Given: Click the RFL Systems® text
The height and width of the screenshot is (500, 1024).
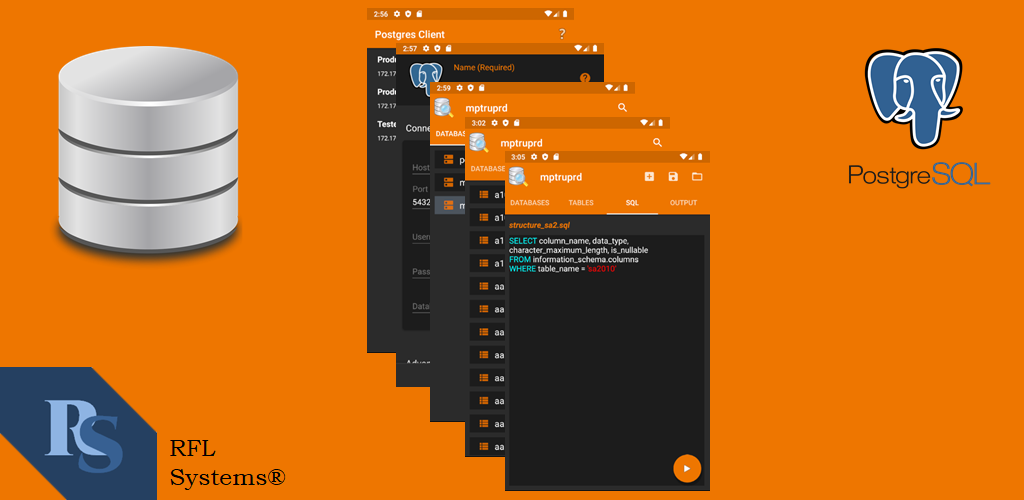Looking at the screenshot, I should coord(227,463).
